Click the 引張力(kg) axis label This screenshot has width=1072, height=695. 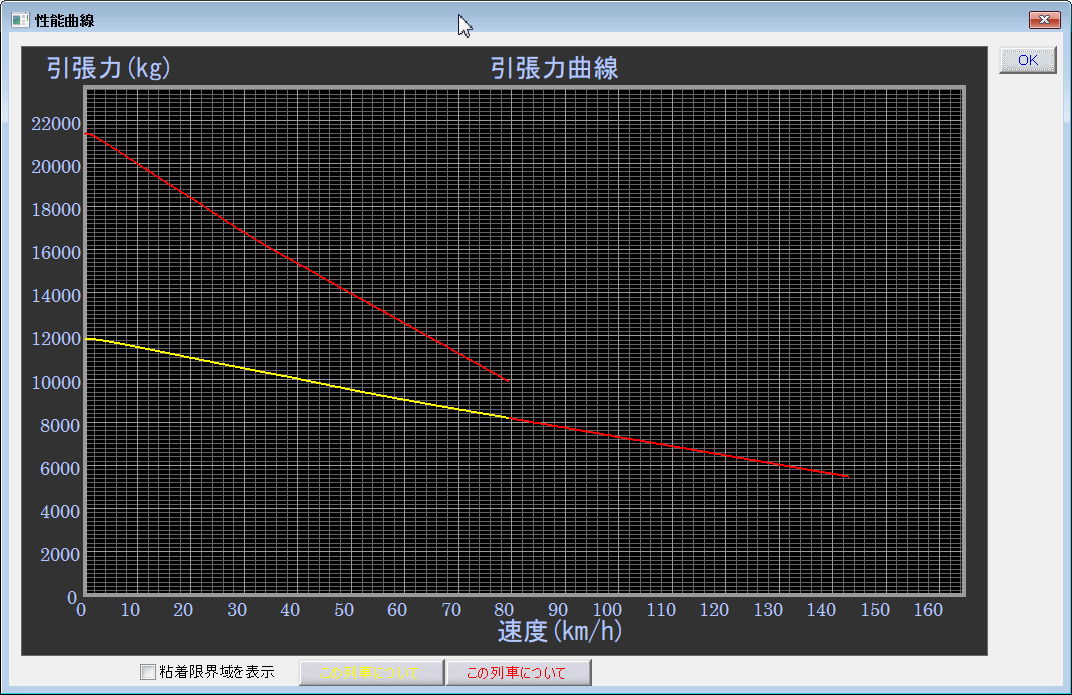[109, 68]
